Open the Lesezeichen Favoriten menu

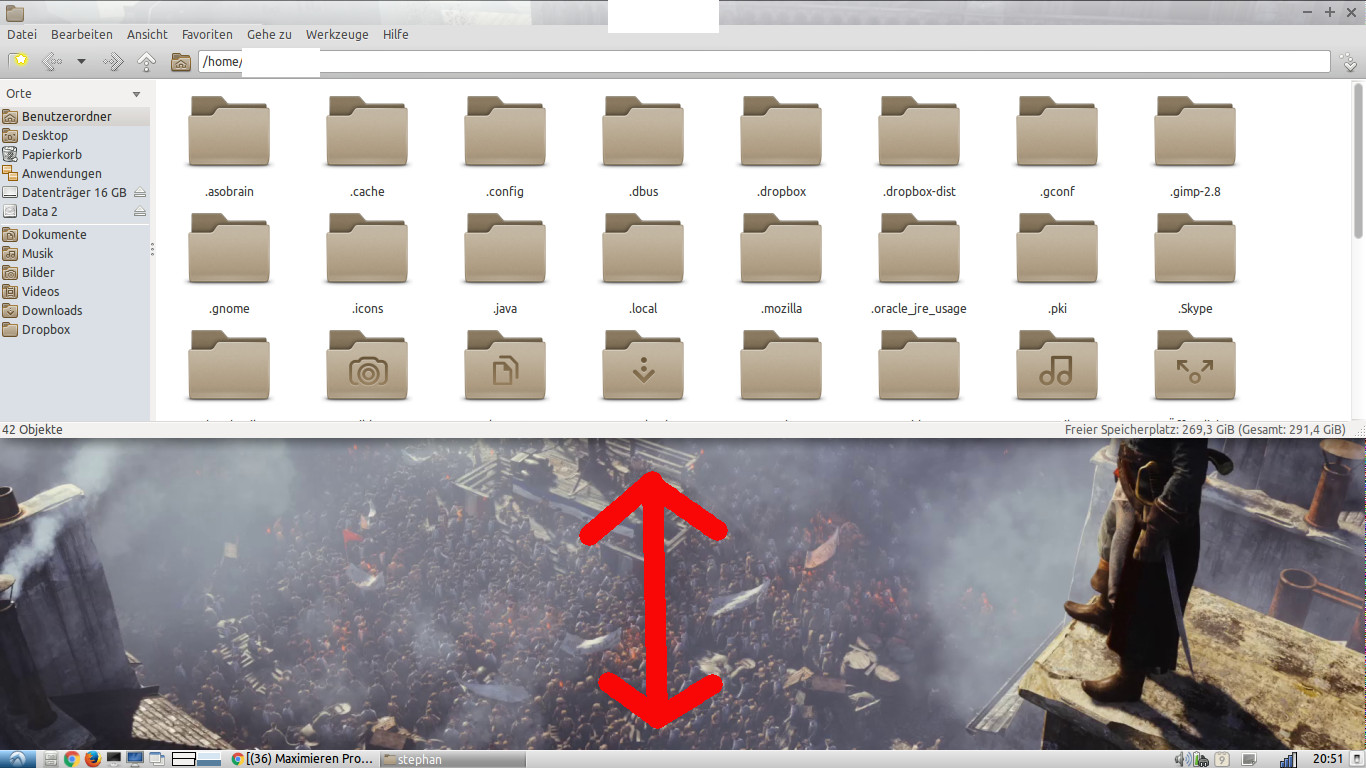pyautogui.click(x=207, y=34)
